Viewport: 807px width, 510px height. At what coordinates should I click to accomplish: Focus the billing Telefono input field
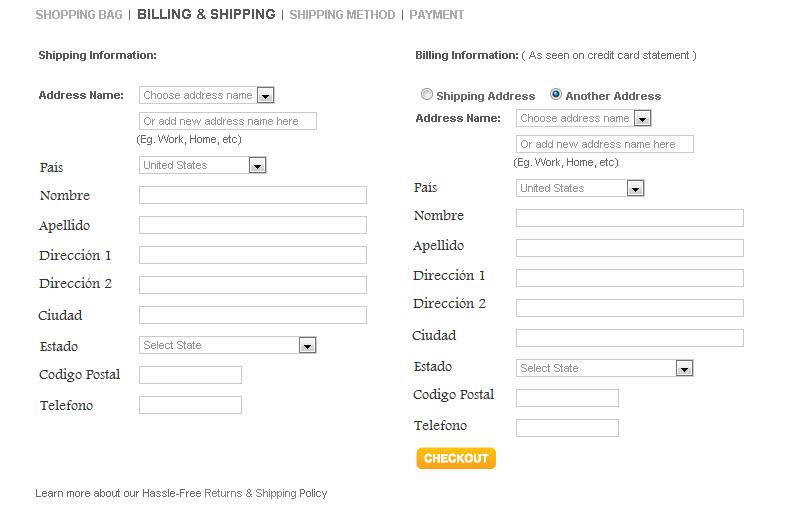(567, 428)
